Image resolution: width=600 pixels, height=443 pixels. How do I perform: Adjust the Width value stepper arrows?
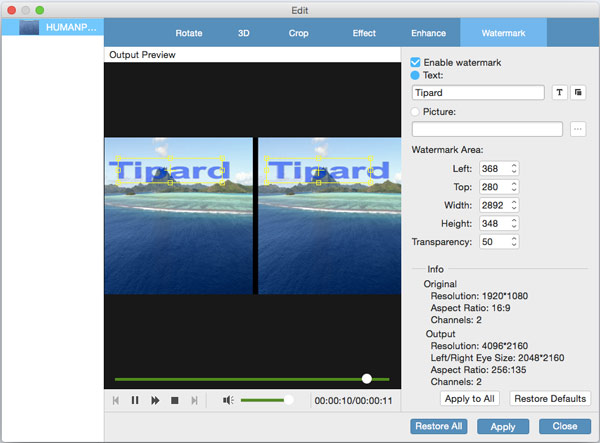pos(514,205)
